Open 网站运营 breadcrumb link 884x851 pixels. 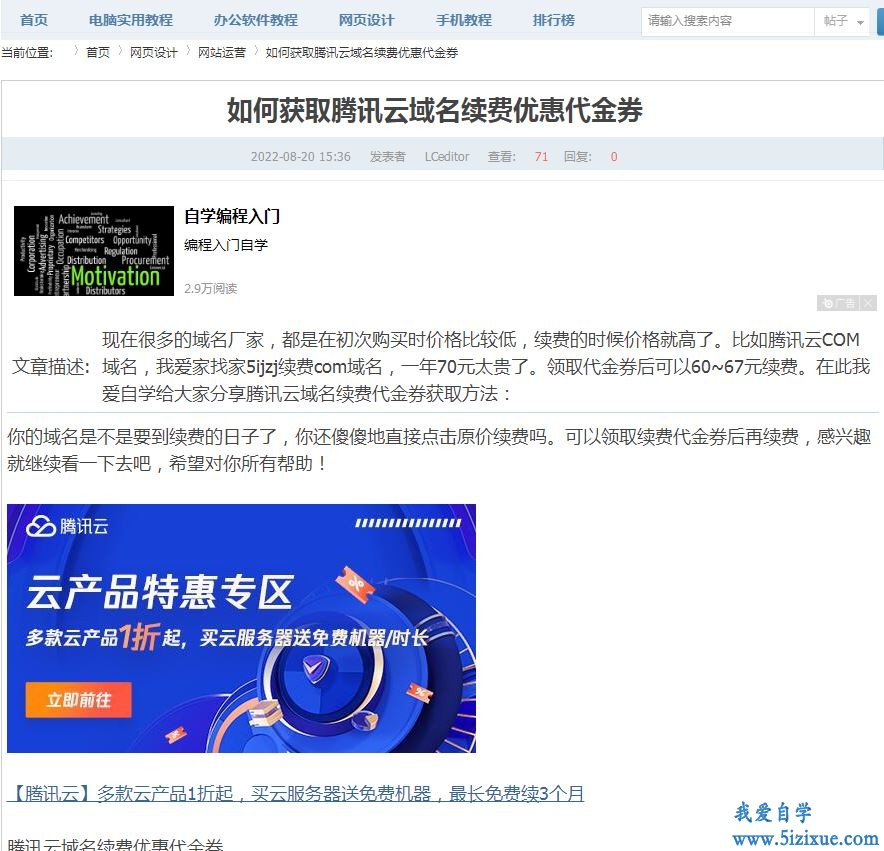[x=222, y=52]
